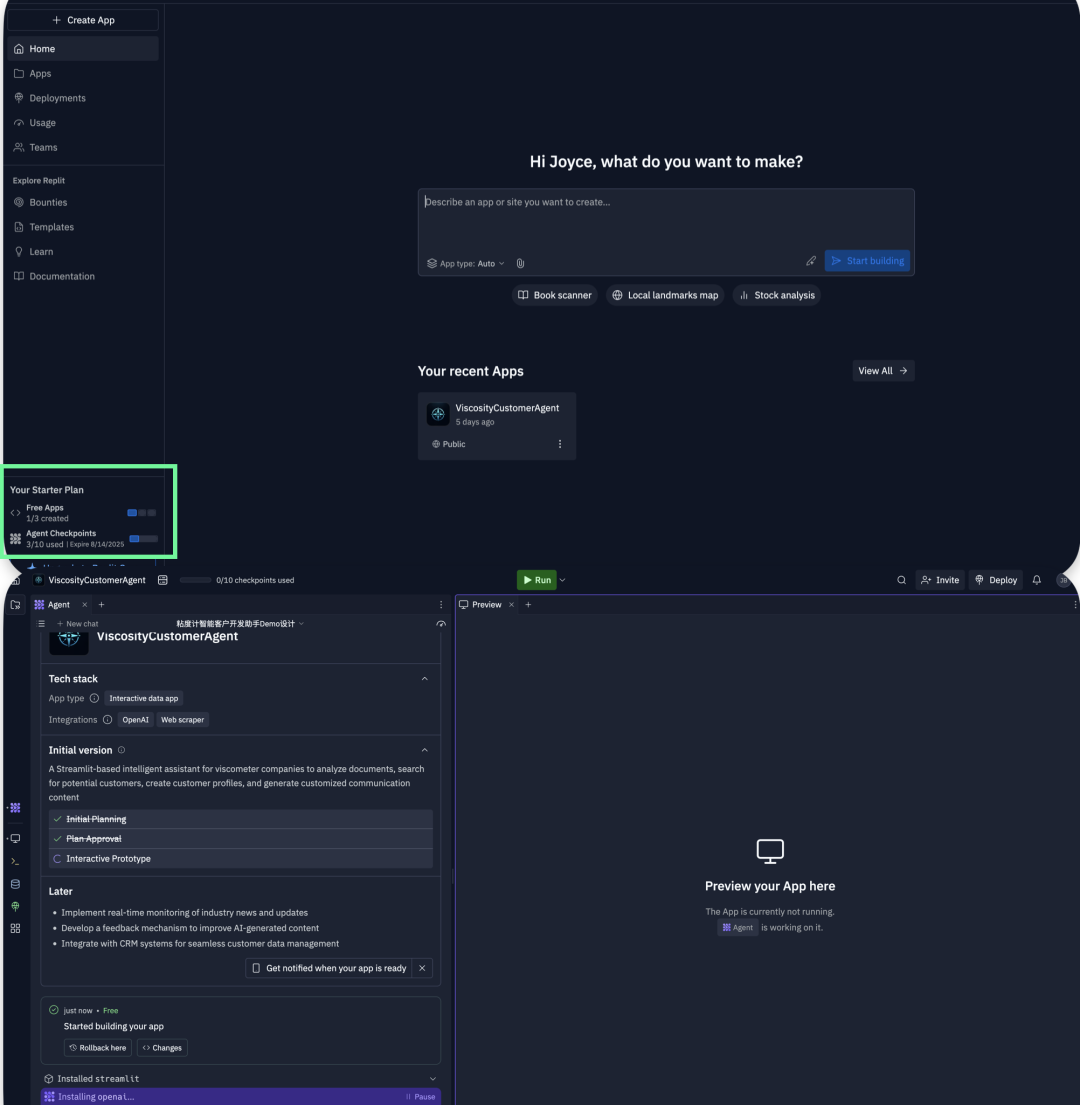This screenshot has height=1105, width=1080.
Task: Collapse the Tech stack section
Action: coord(424,679)
